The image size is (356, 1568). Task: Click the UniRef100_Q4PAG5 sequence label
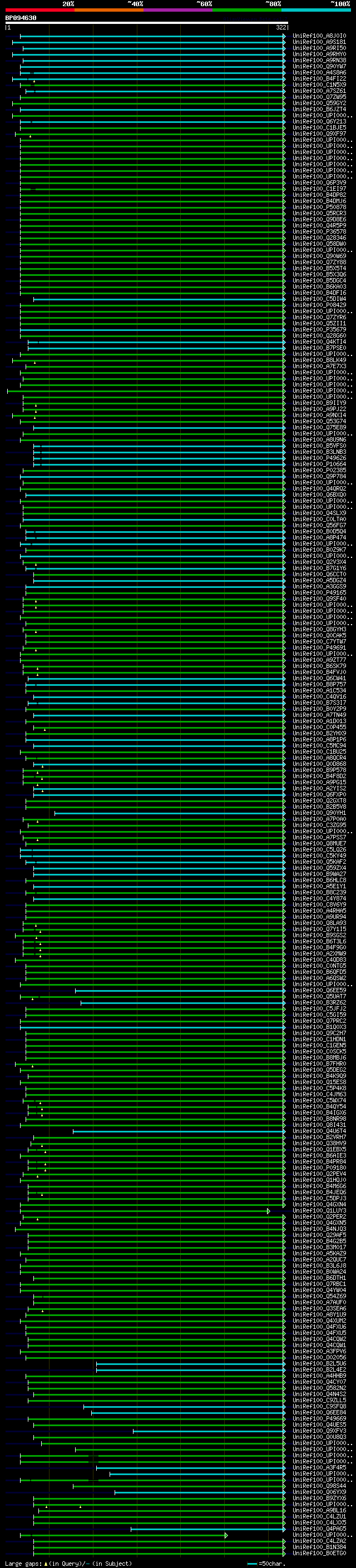point(319,1529)
